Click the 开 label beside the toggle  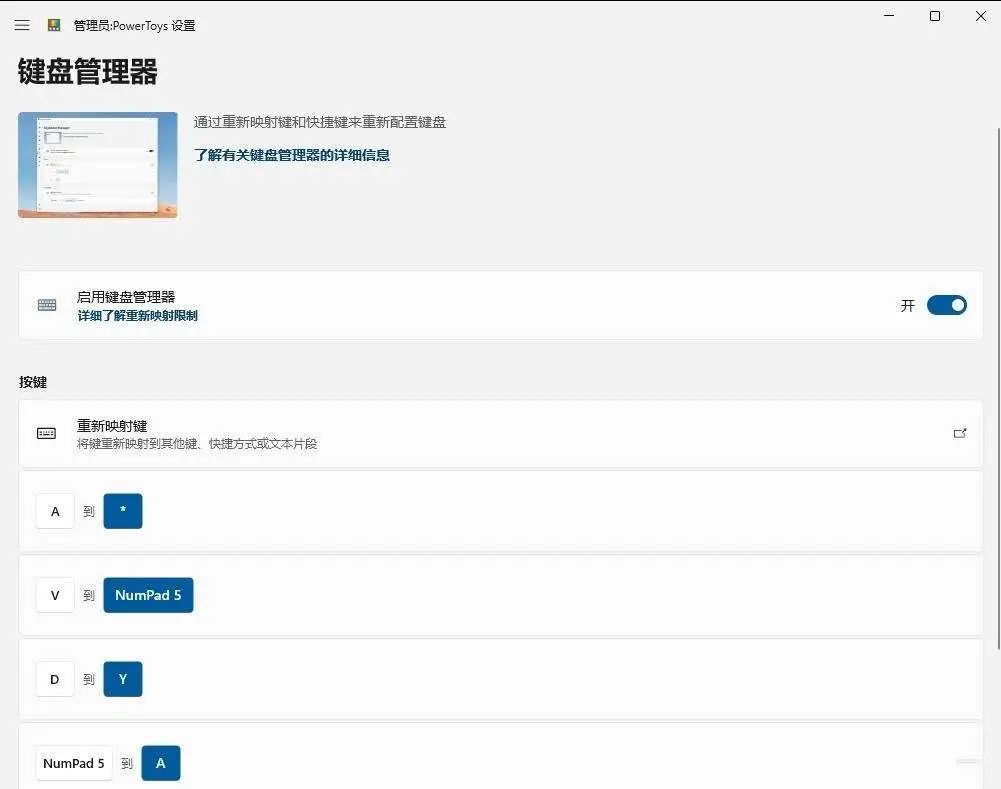(908, 306)
